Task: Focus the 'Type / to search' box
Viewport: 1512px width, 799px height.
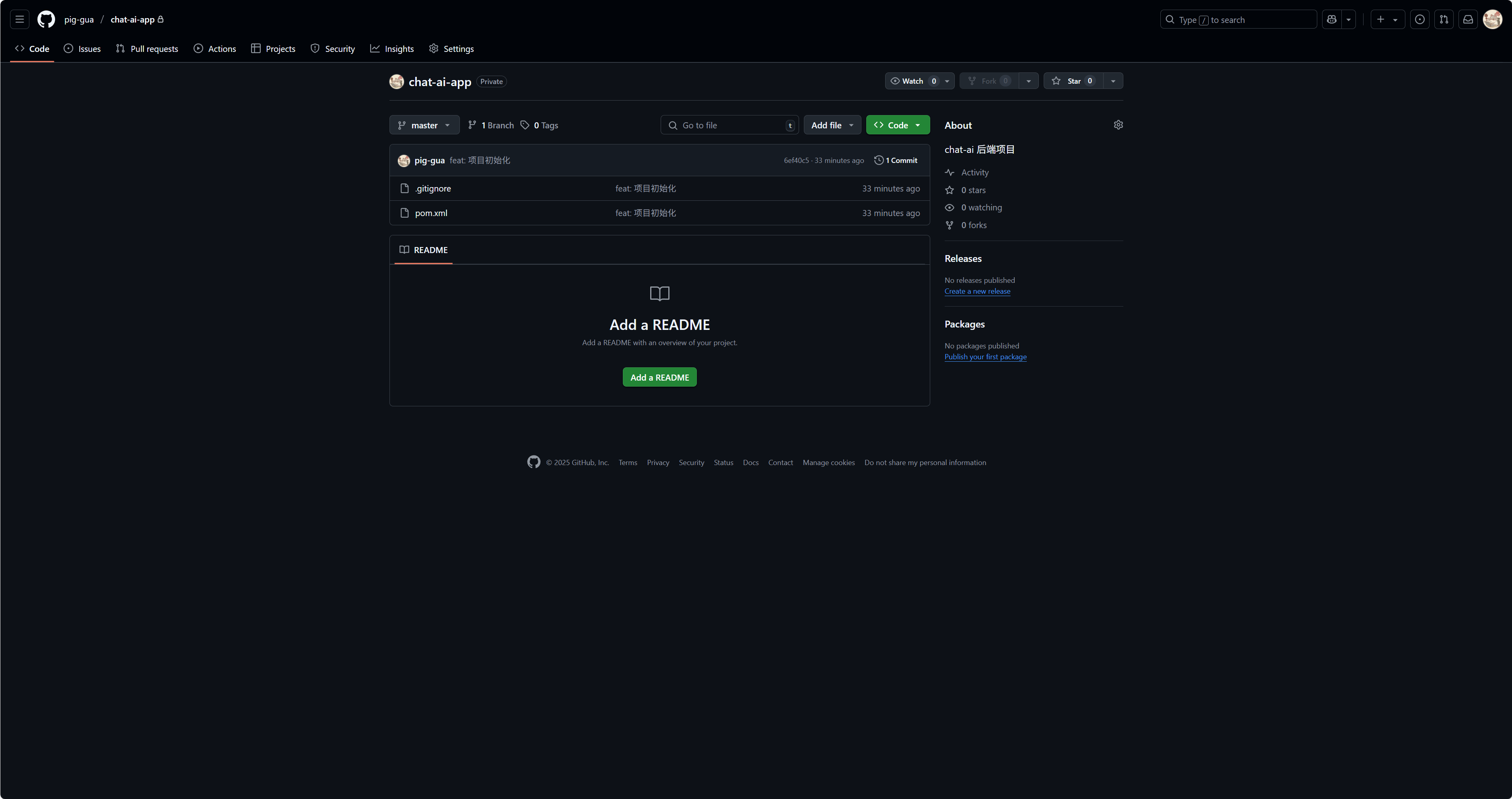Action: pyautogui.click(x=1238, y=19)
